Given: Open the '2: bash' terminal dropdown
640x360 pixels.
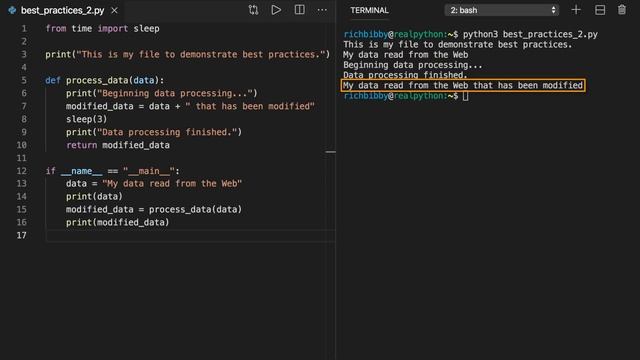Looking at the screenshot, I should (x=502, y=10).
